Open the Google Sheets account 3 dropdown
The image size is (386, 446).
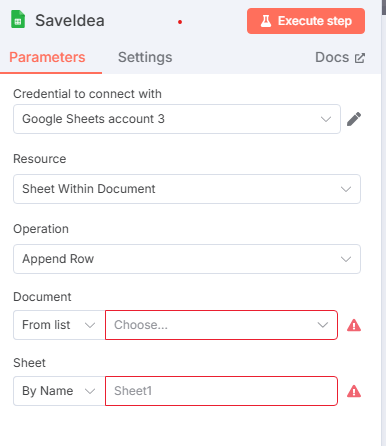[177, 119]
